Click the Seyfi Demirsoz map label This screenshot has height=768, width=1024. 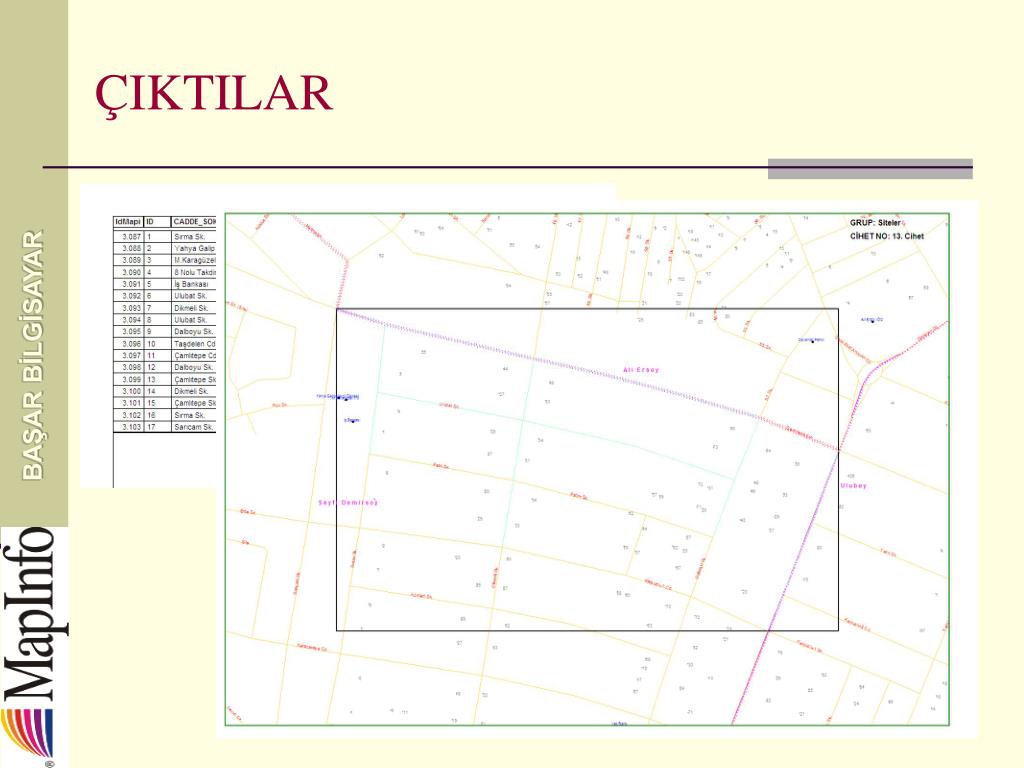point(348,503)
